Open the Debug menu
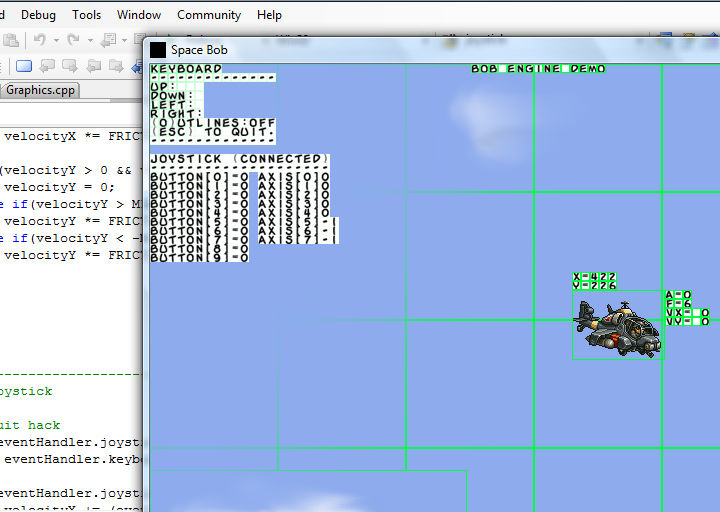This screenshot has height=512, width=720. tap(39, 15)
